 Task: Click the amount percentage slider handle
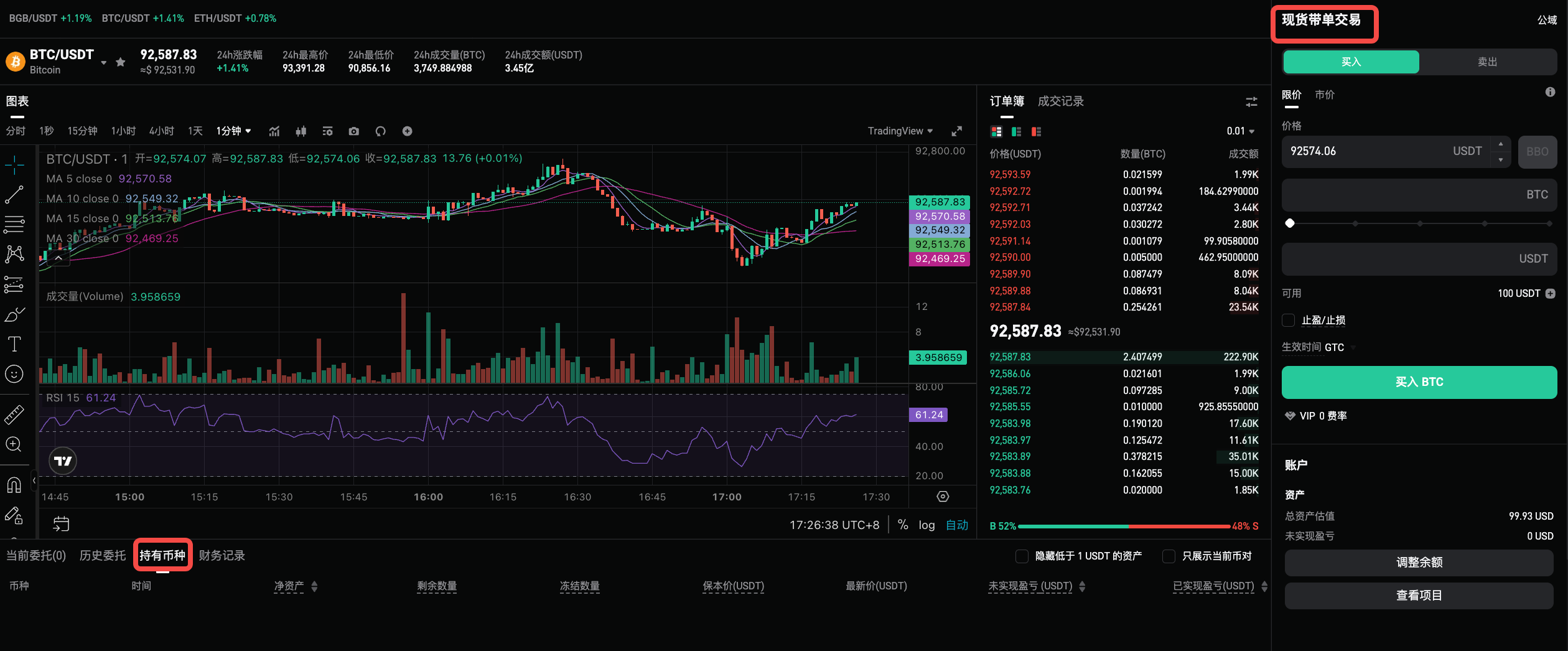pyautogui.click(x=1290, y=223)
